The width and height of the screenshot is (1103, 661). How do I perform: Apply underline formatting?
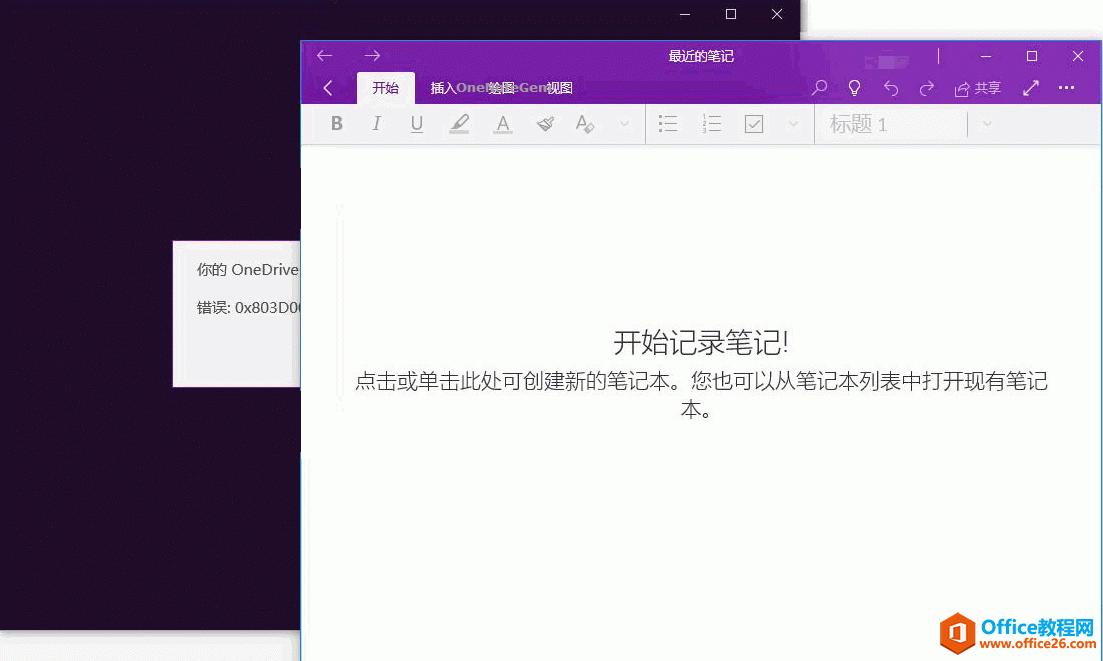coord(416,123)
